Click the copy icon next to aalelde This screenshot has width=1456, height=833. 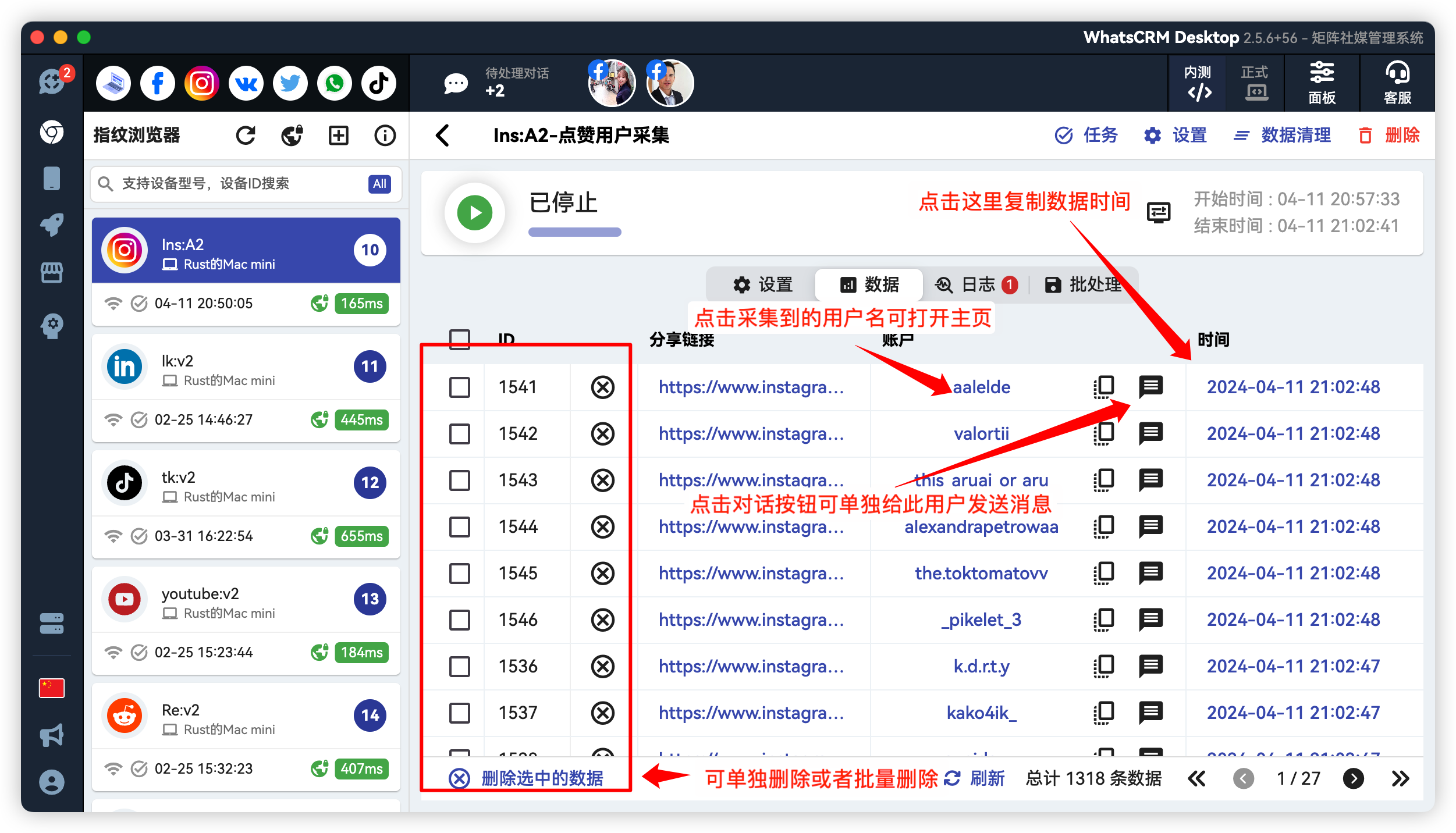click(x=1104, y=386)
